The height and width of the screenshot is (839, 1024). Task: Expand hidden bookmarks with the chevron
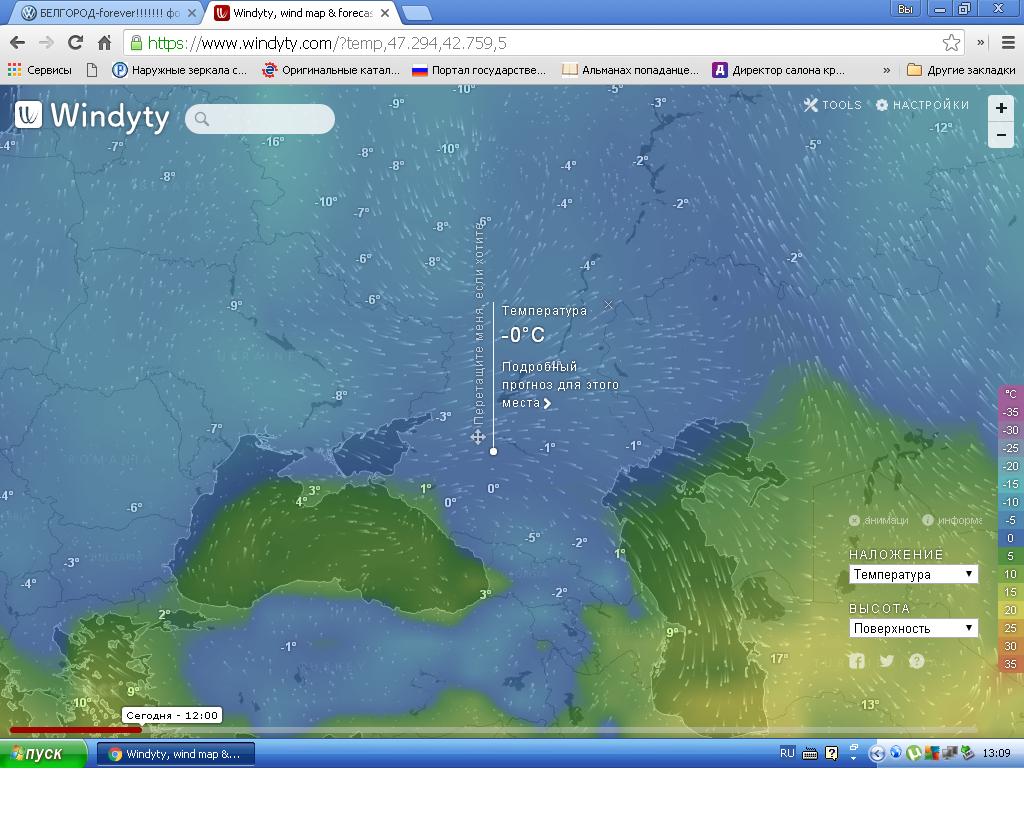[x=886, y=70]
